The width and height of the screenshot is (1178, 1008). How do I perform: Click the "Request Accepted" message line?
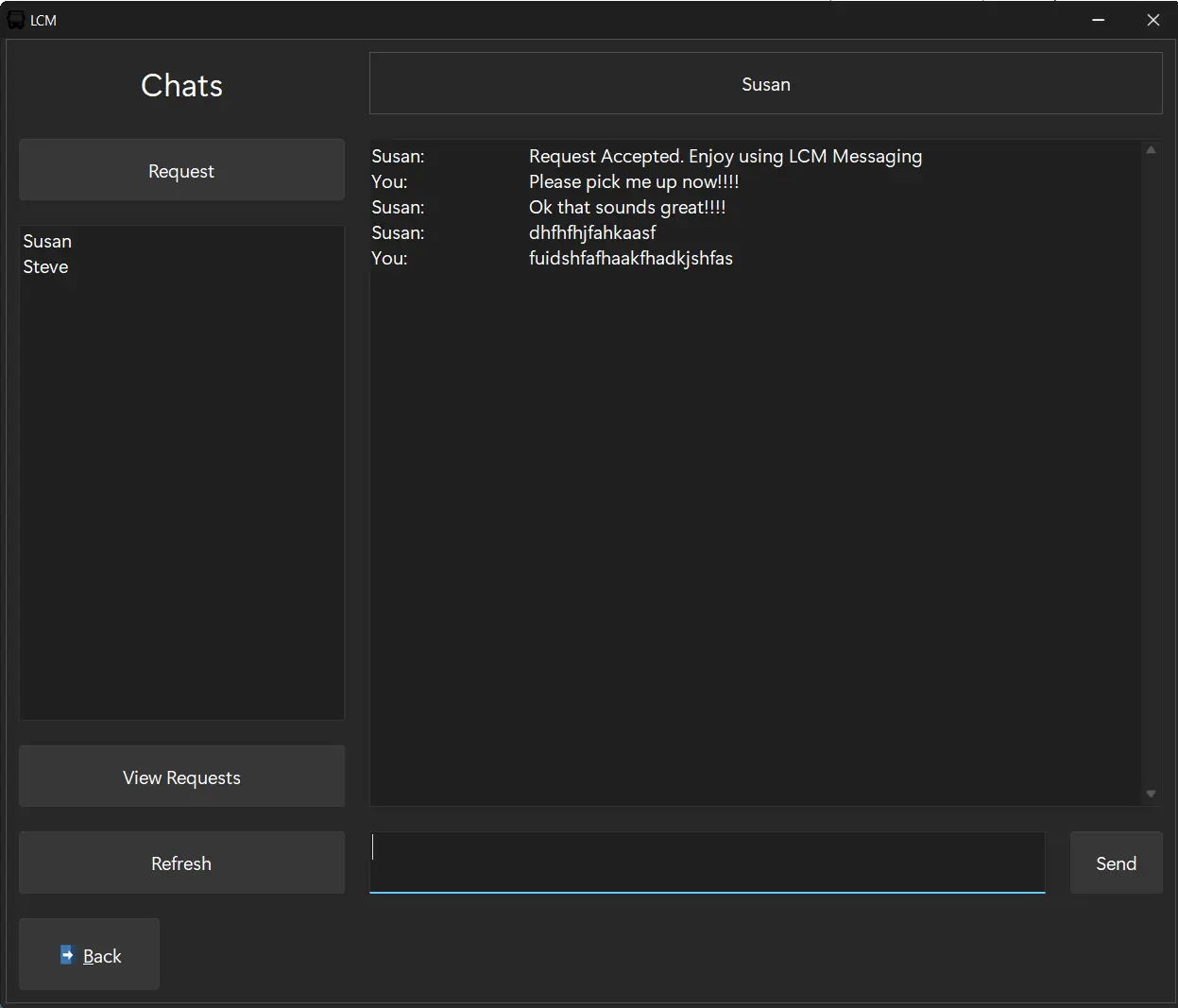tap(725, 157)
